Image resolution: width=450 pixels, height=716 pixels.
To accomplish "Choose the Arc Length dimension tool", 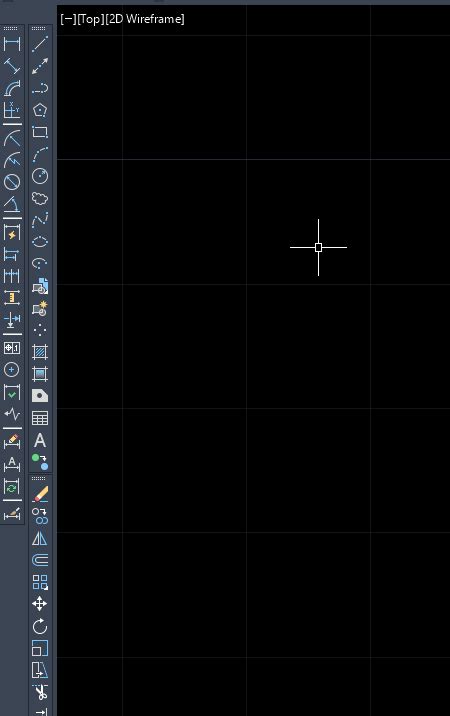I will pos(12,88).
